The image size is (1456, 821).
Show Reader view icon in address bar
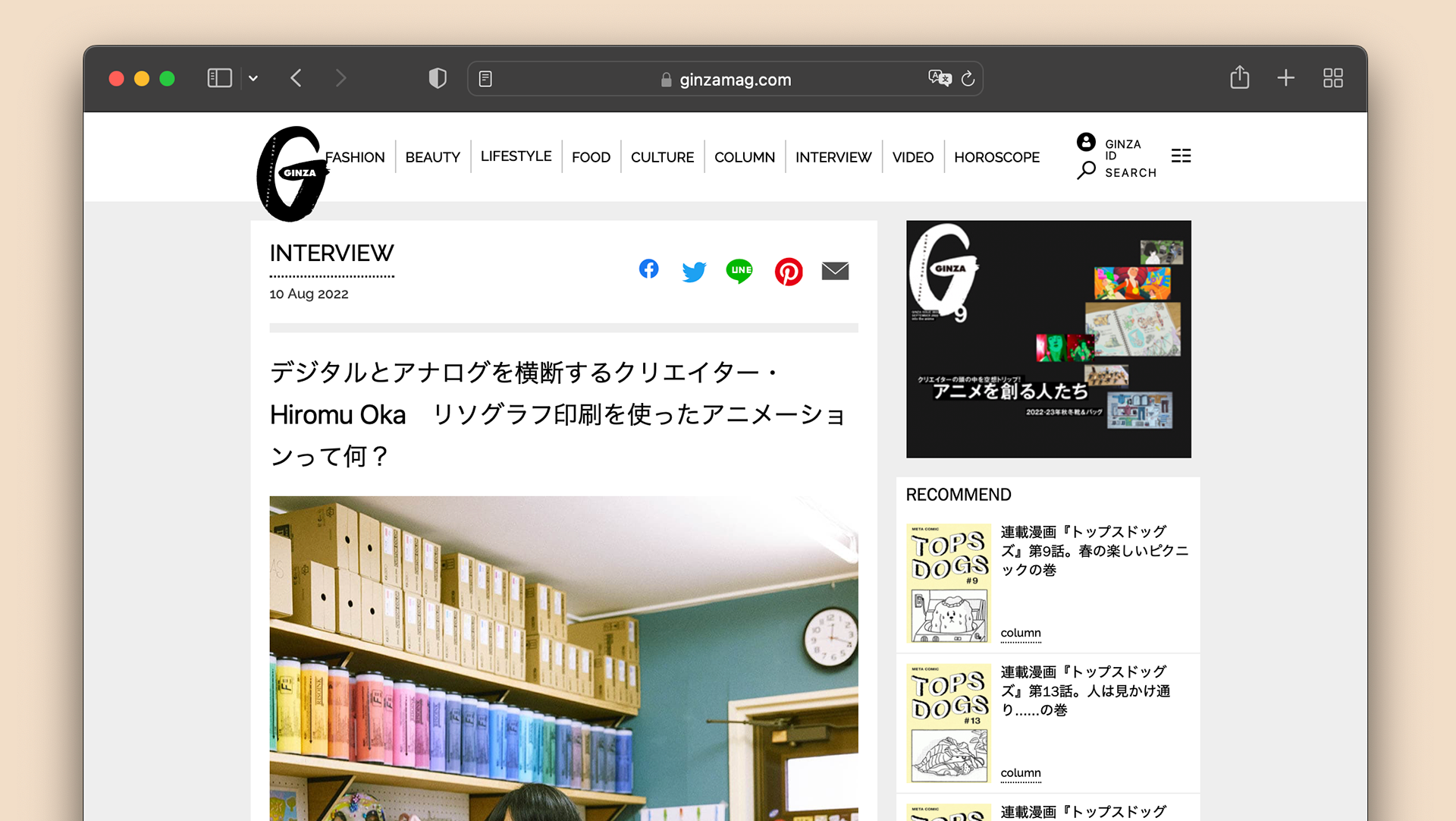[485, 79]
